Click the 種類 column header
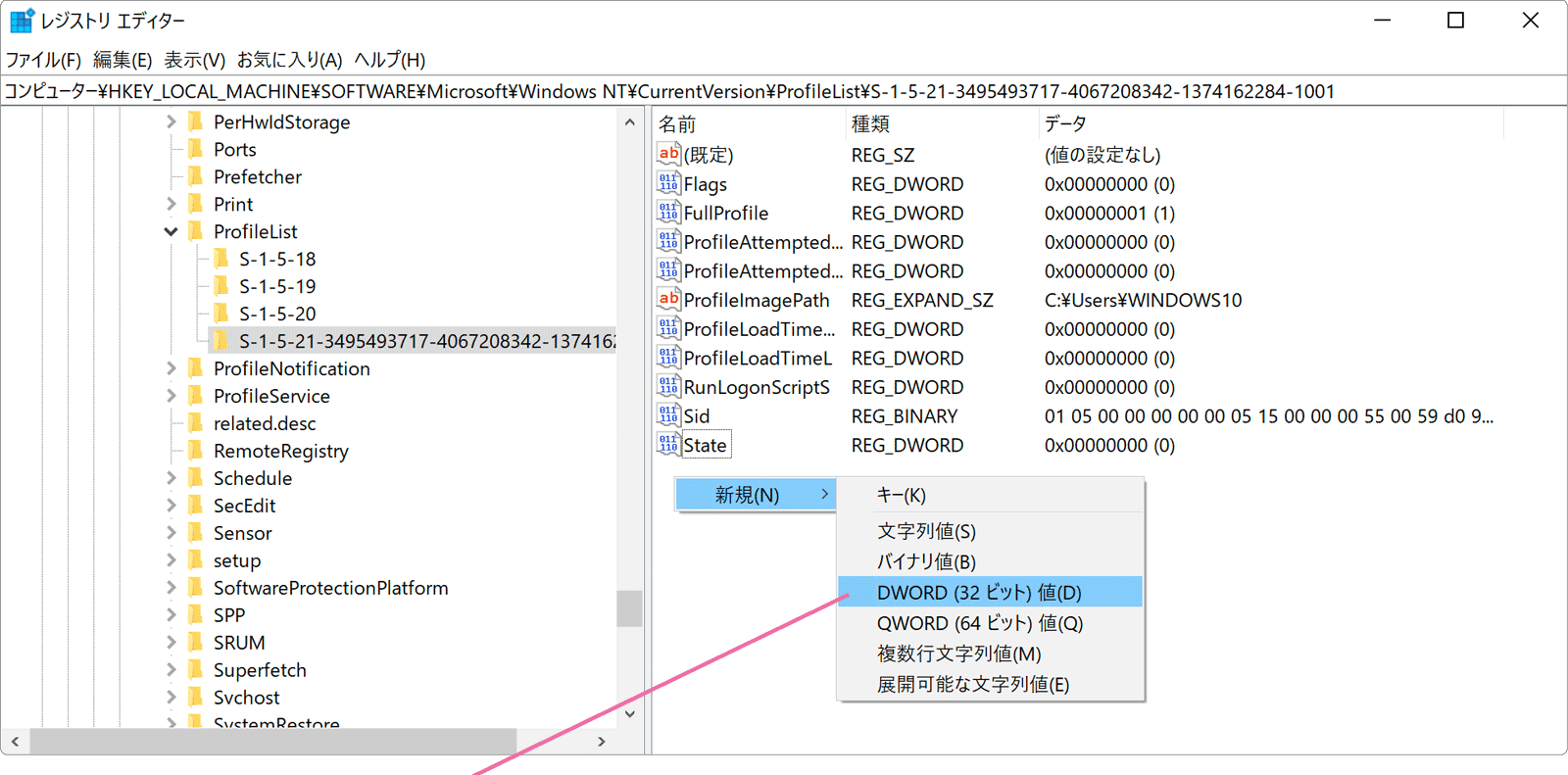The width and height of the screenshot is (1568, 775). pyautogui.click(x=942, y=124)
